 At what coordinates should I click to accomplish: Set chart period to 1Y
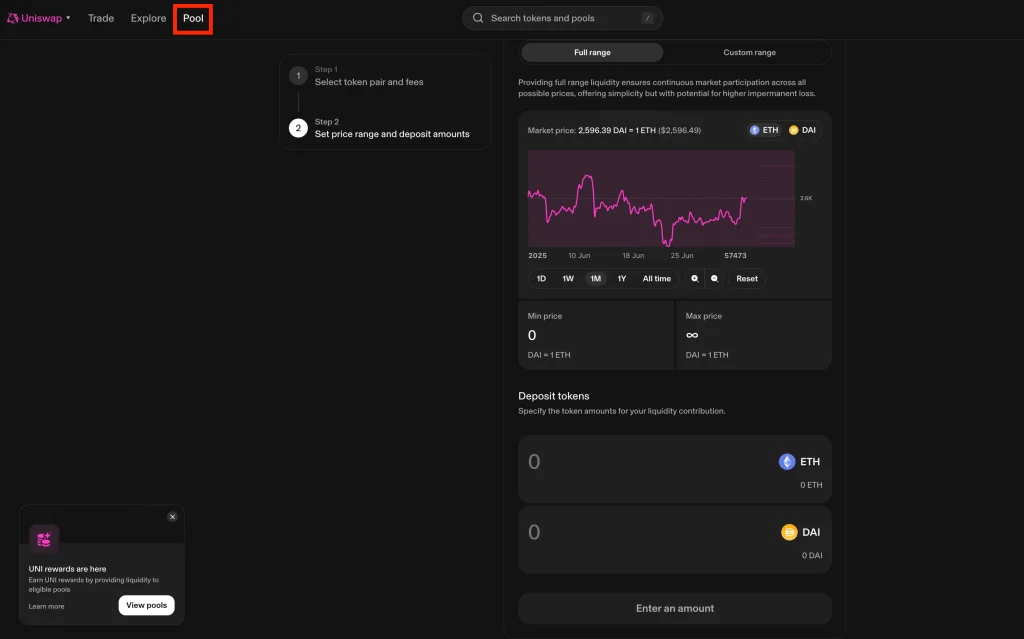(622, 279)
